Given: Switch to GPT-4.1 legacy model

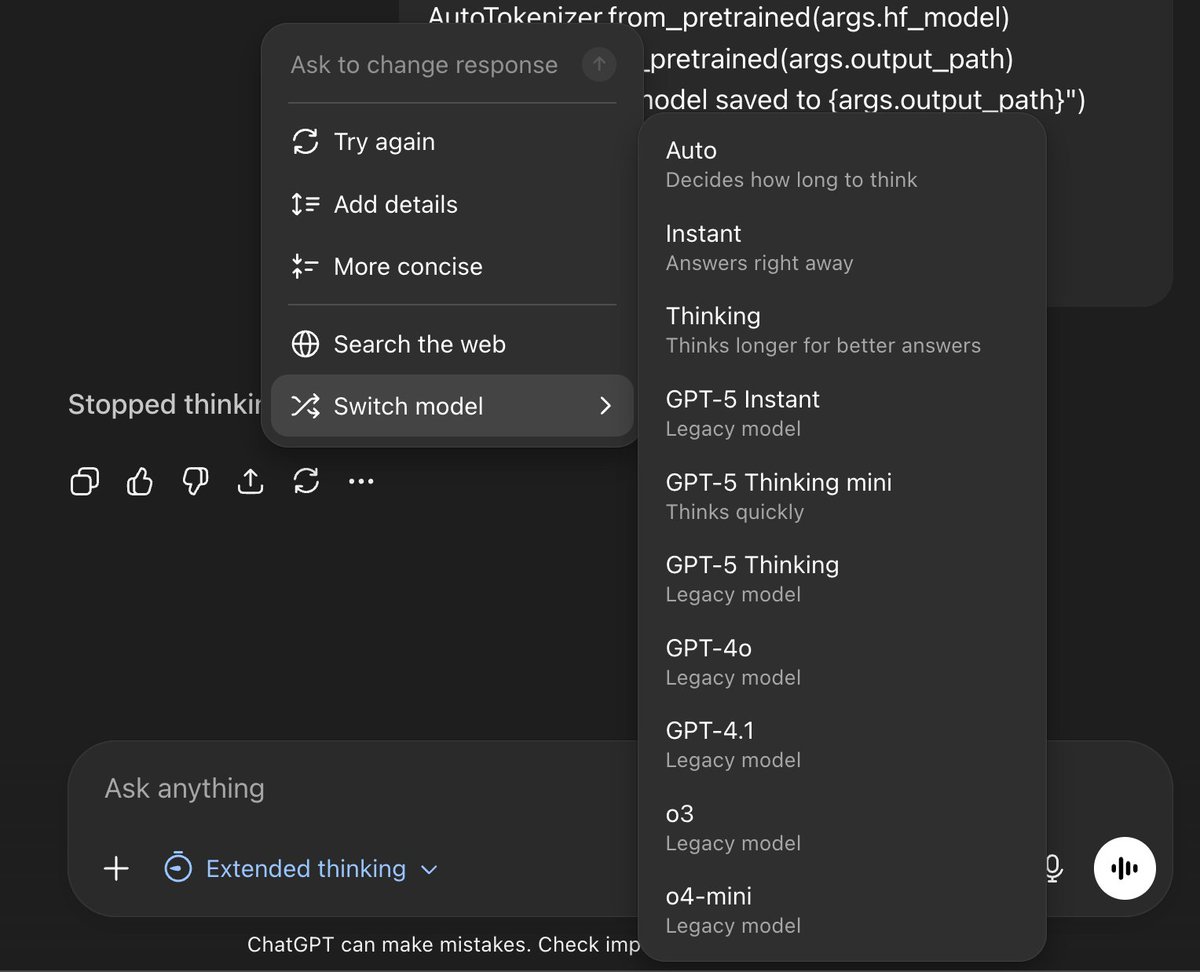Looking at the screenshot, I should click(x=842, y=745).
